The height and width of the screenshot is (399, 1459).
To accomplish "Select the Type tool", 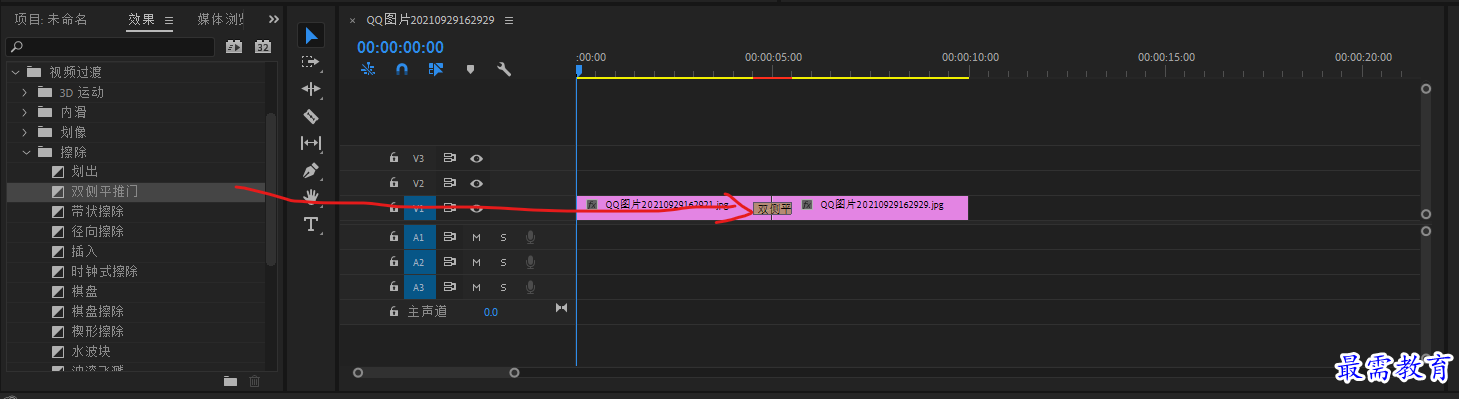I will click(311, 224).
